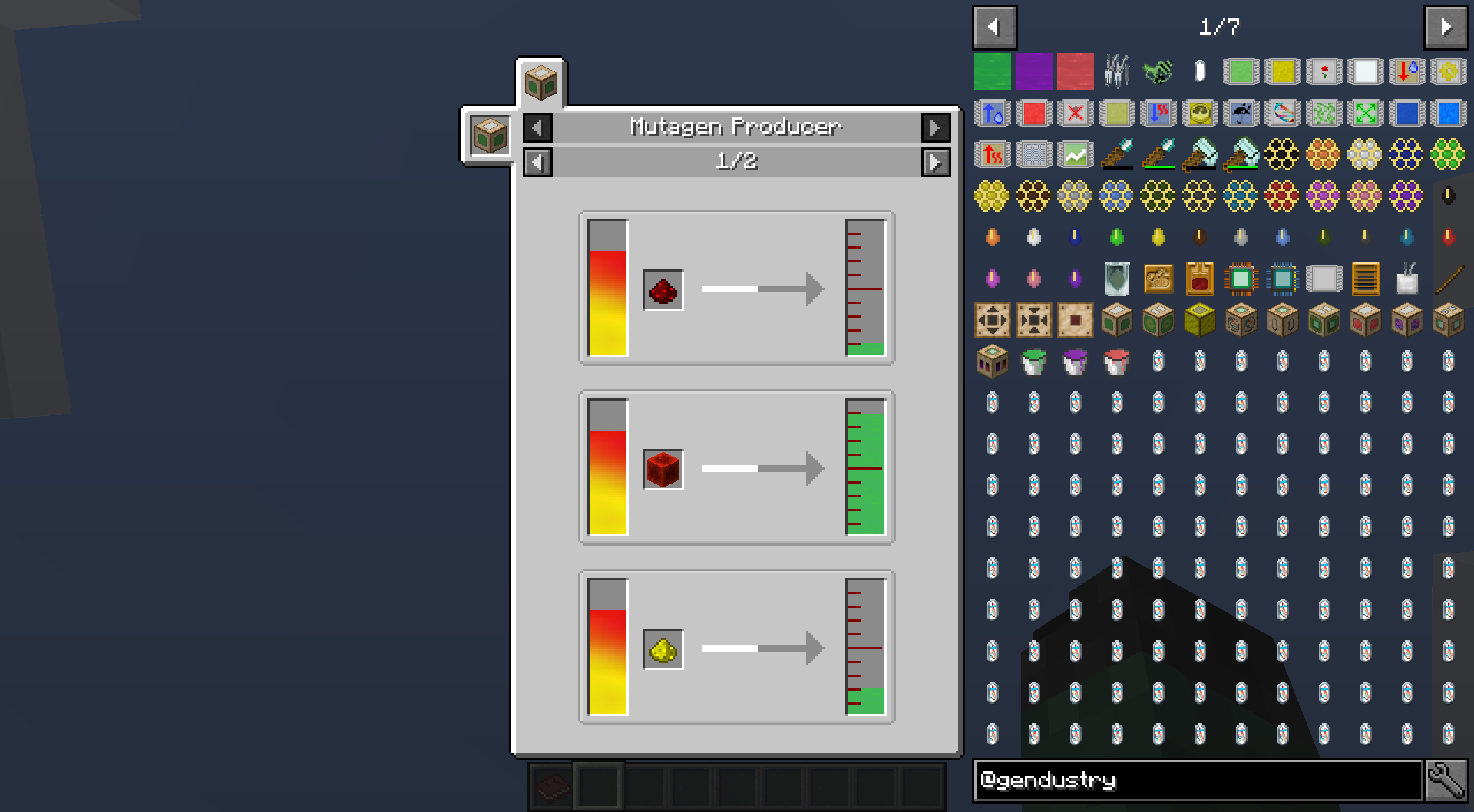Screen dimensions: 1474x812
Task: Focus the @gendustry search field
Action: point(1198,781)
